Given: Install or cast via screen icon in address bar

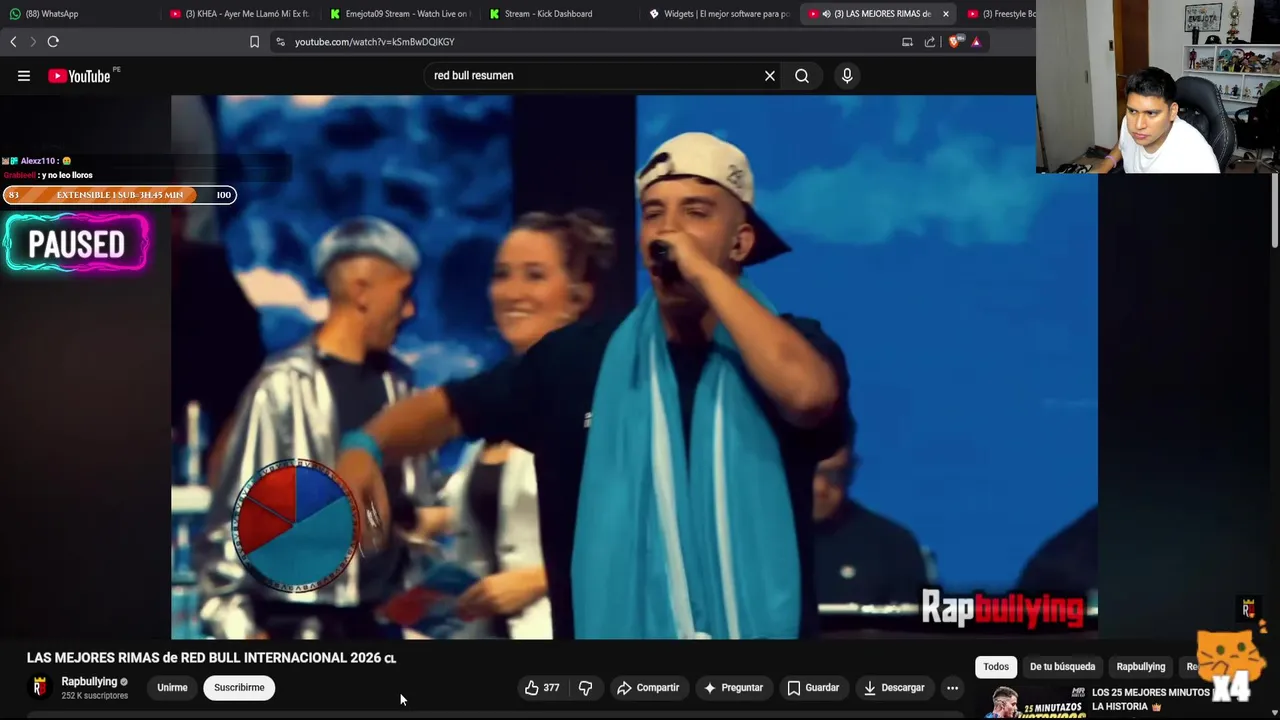Looking at the screenshot, I should point(907,42).
